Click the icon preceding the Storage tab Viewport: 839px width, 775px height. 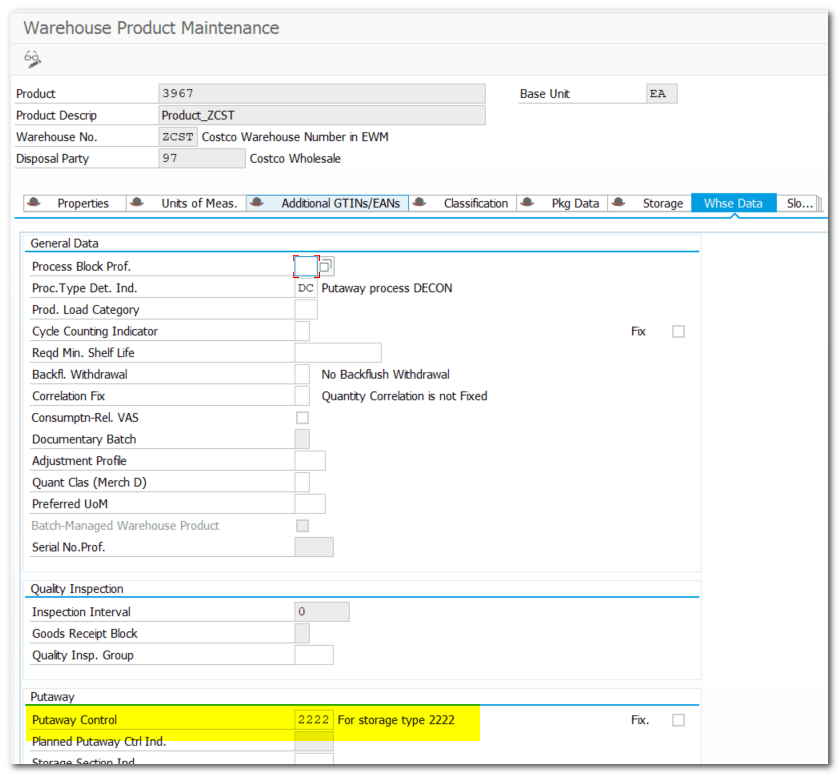tap(619, 202)
